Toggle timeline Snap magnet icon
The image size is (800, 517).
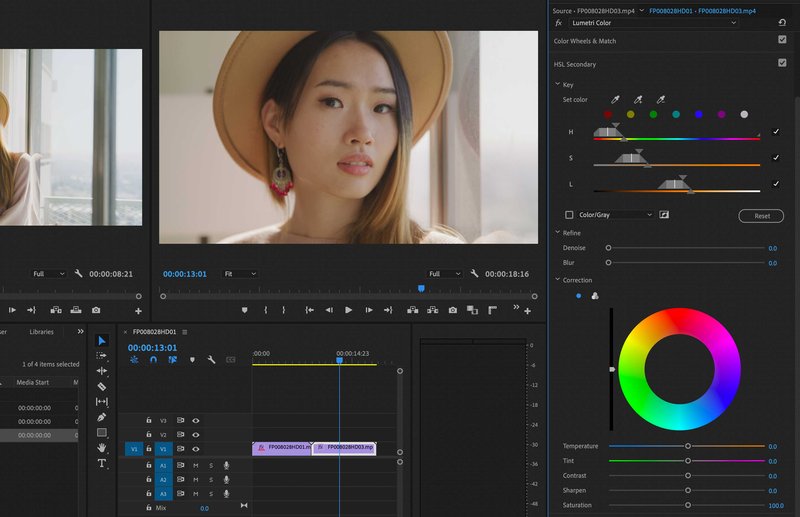[153, 360]
